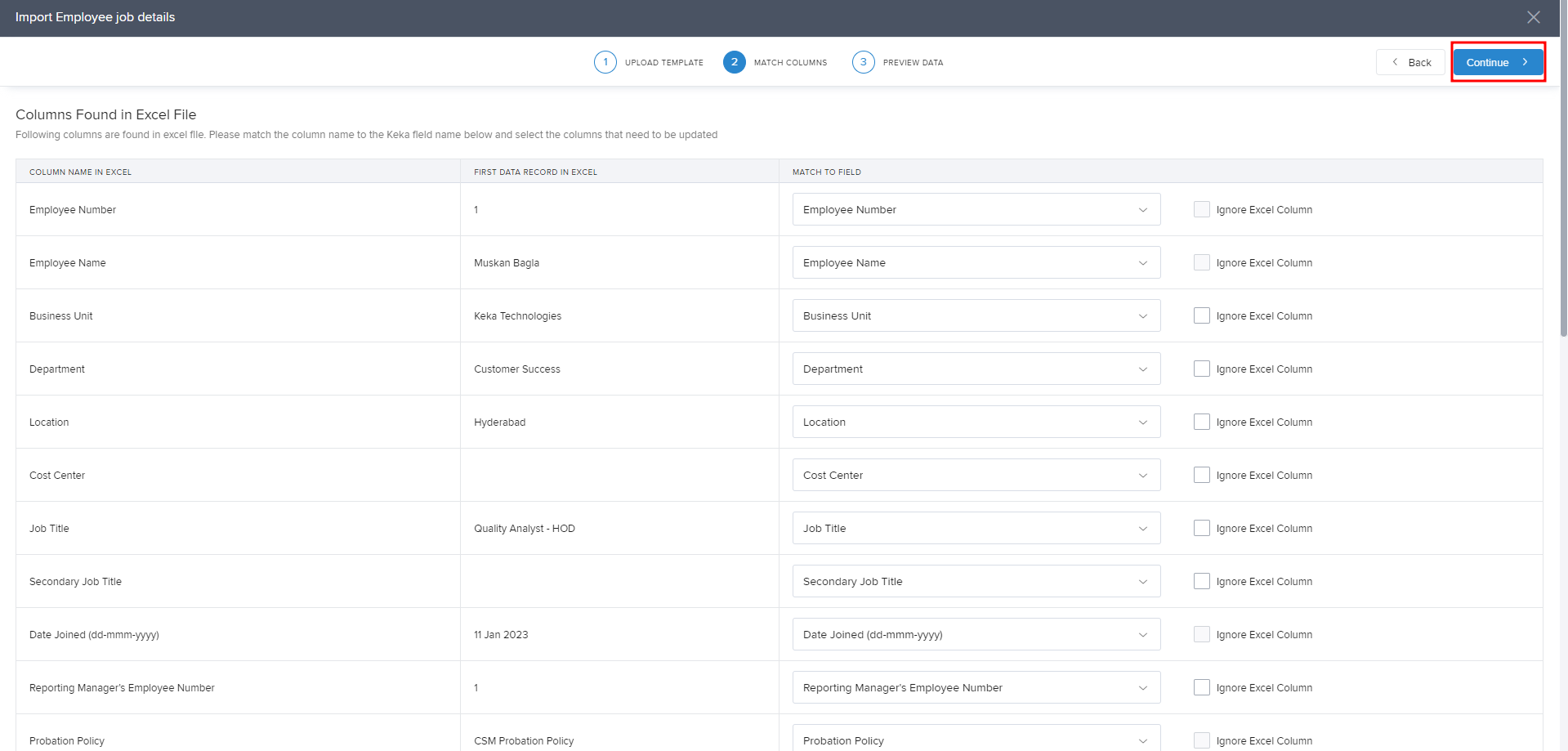Click chevron arrow in Location match field

click(1142, 422)
